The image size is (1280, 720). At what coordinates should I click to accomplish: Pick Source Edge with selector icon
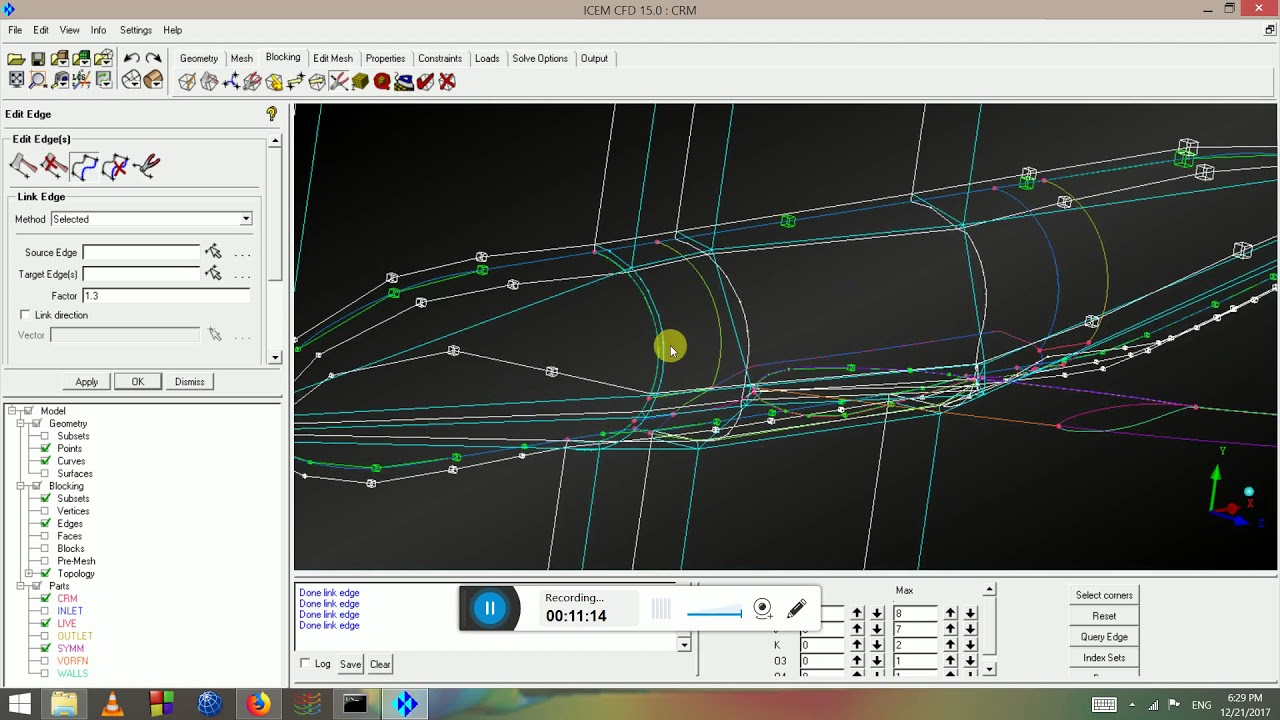pos(213,252)
